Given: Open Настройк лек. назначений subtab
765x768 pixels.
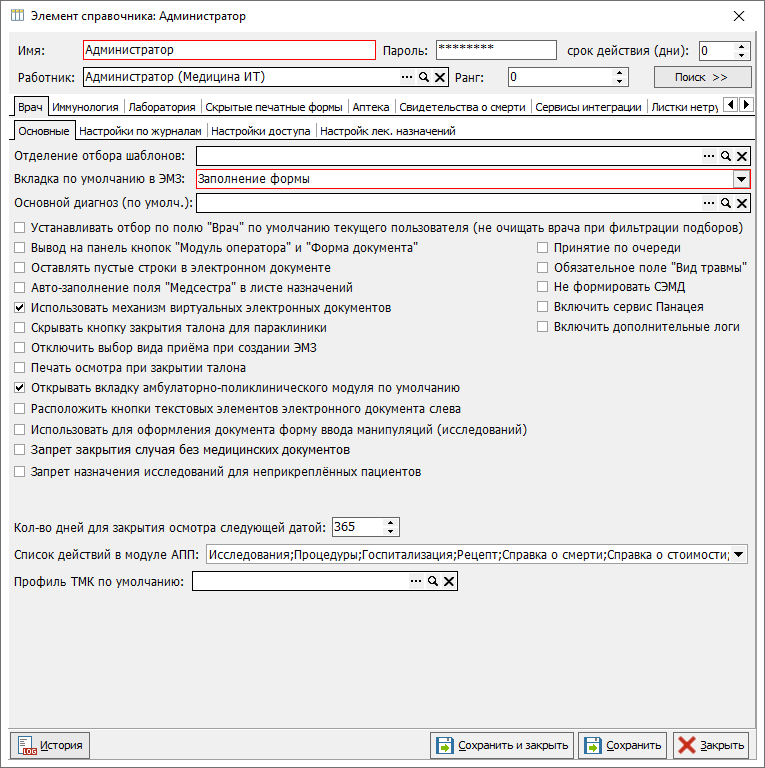Looking at the screenshot, I should (x=387, y=131).
